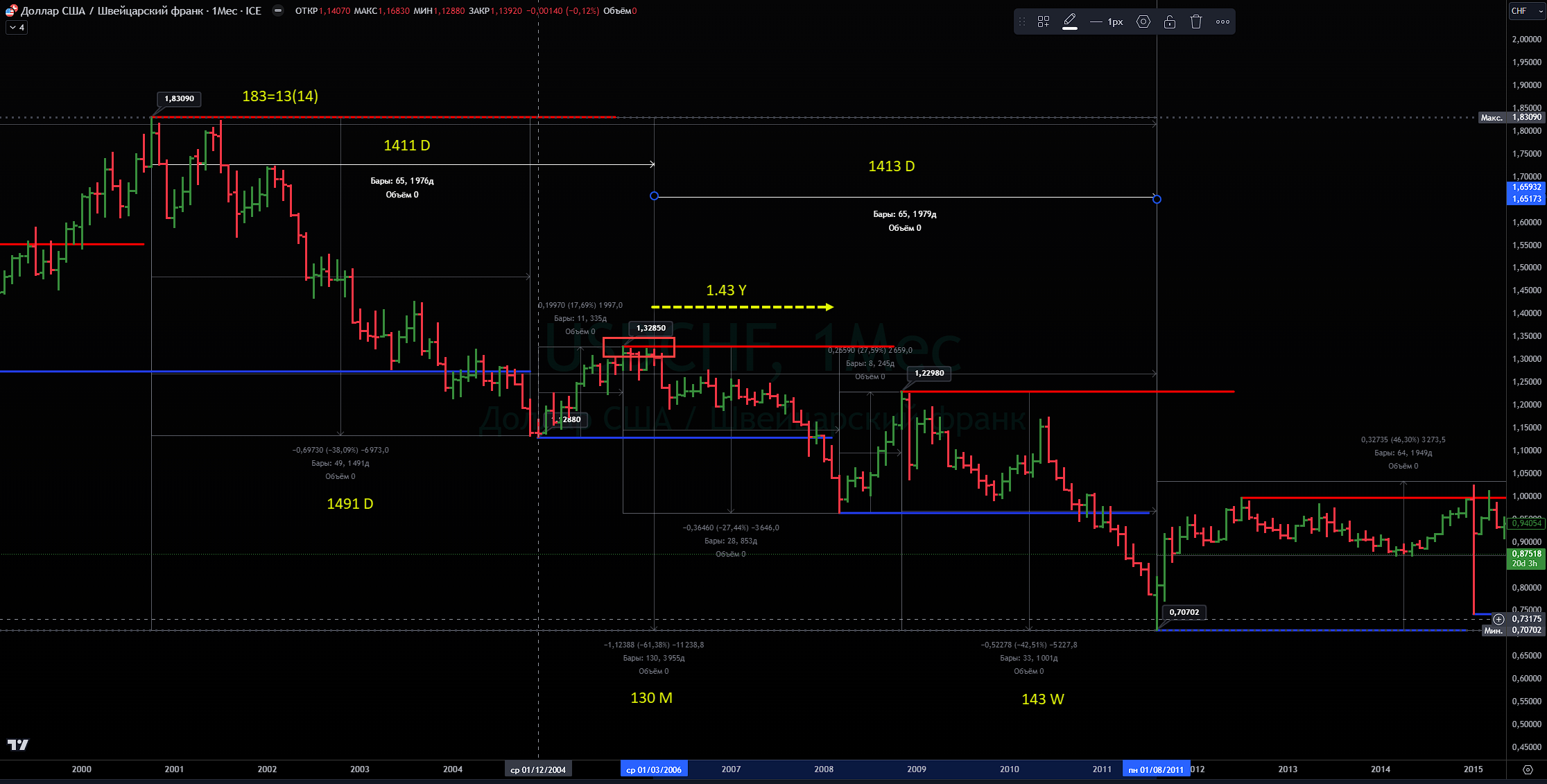Click year 2013 on time axis
This screenshot has width=1547, height=784.
pyautogui.click(x=1288, y=769)
